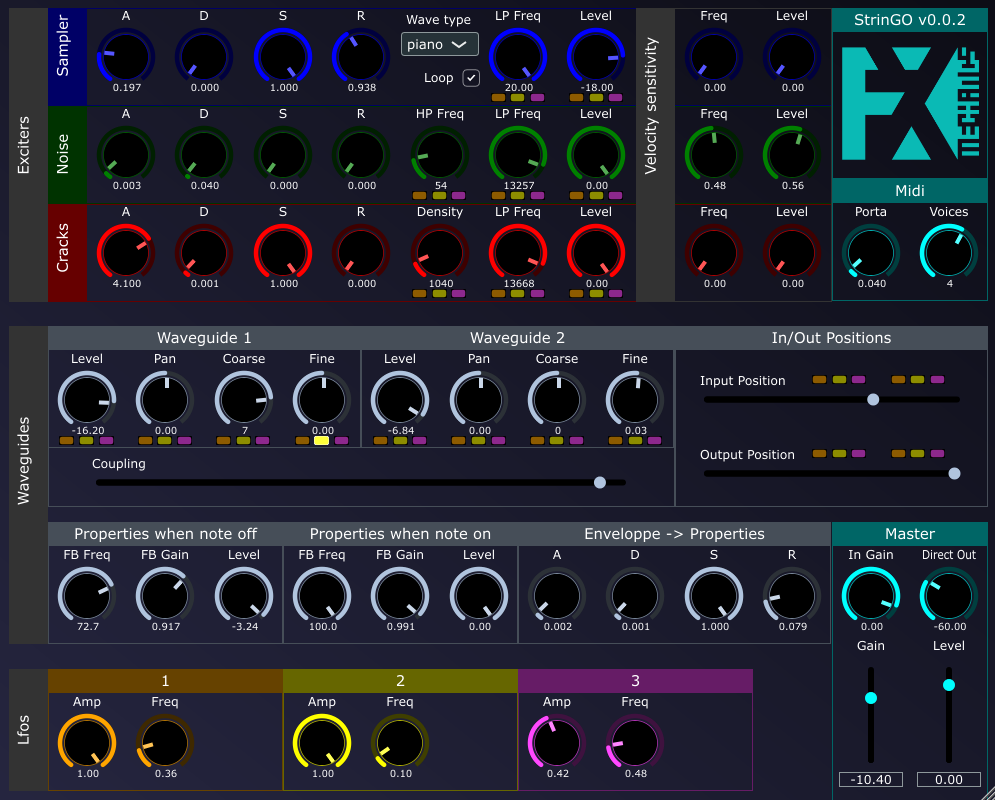This screenshot has width=995, height=800.
Task: Click the Gain value field showing -10.40
Action: [x=870, y=780]
